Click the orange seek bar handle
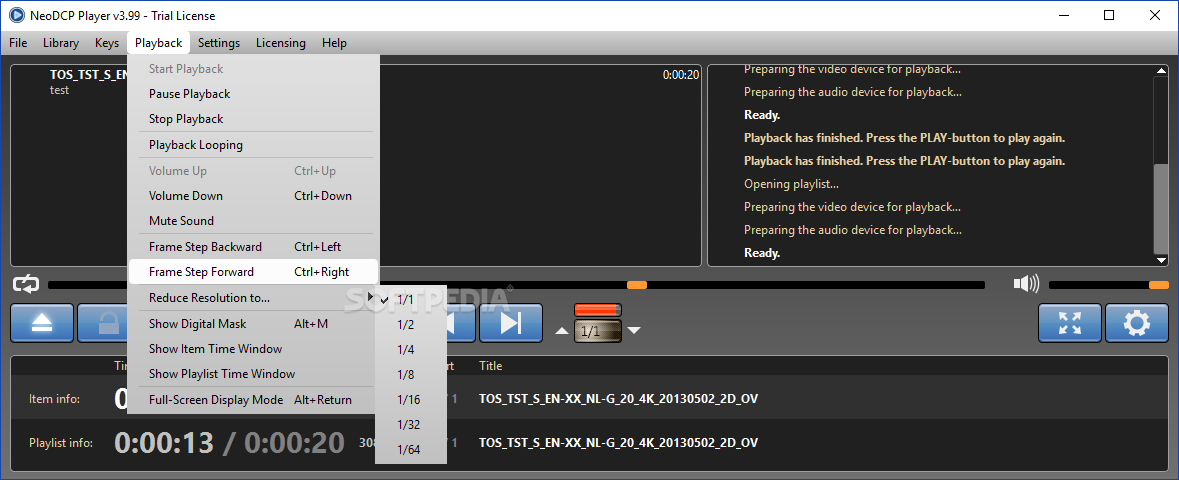This screenshot has width=1179, height=480. click(637, 284)
